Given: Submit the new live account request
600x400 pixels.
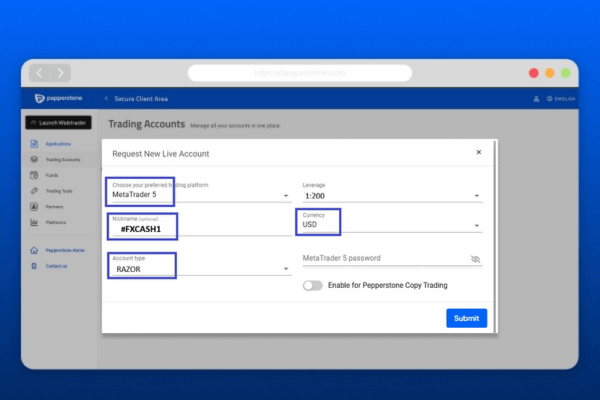Looking at the screenshot, I should (x=466, y=318).
